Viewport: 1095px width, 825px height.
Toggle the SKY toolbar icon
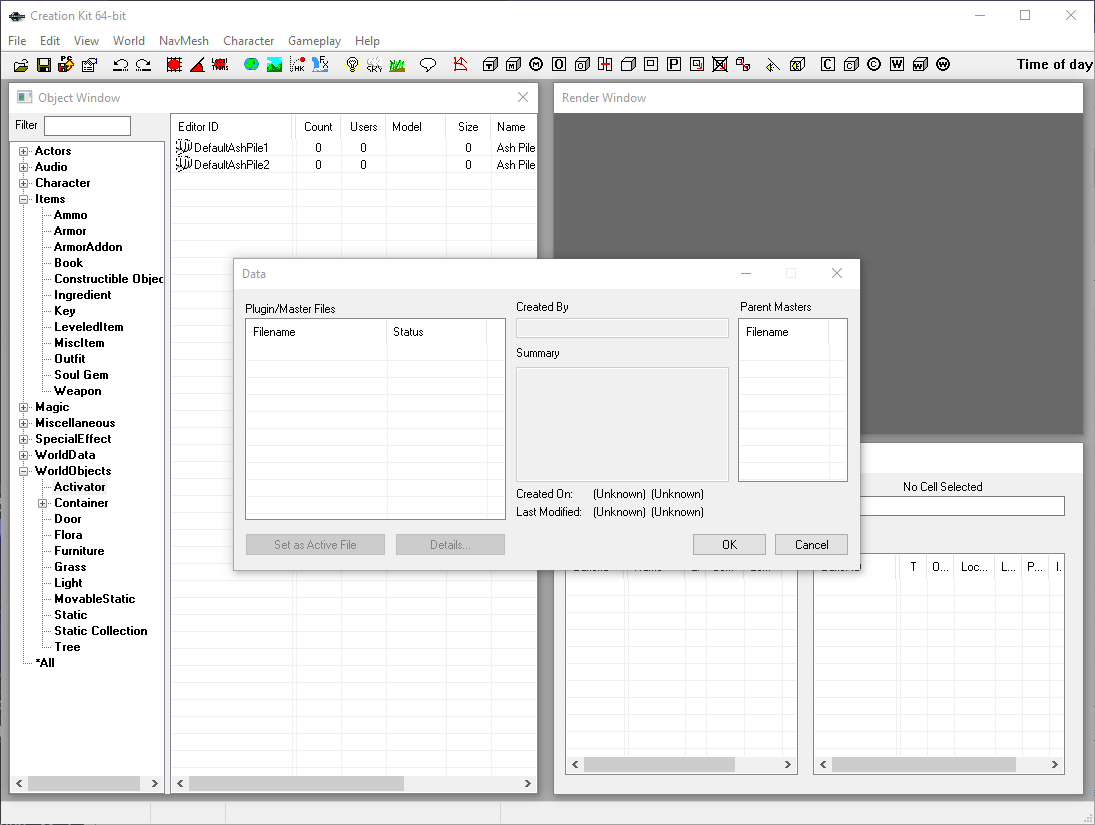(x=374, y=65)
